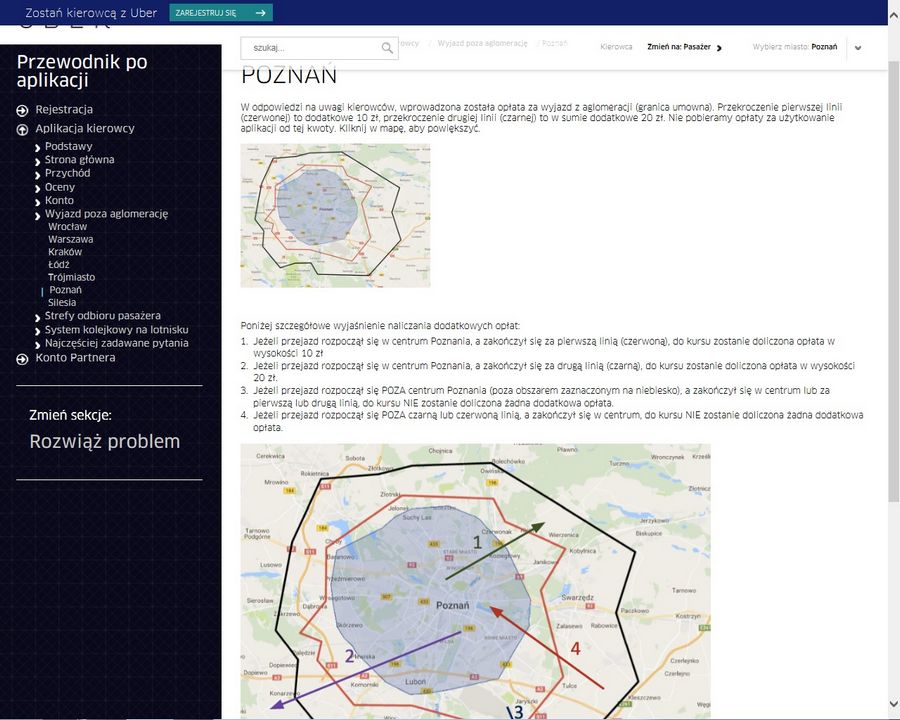Image resolution: width=900 pixels, height=720 pixels.
Task: Expand the Przychód chevron
Action: 38,175
